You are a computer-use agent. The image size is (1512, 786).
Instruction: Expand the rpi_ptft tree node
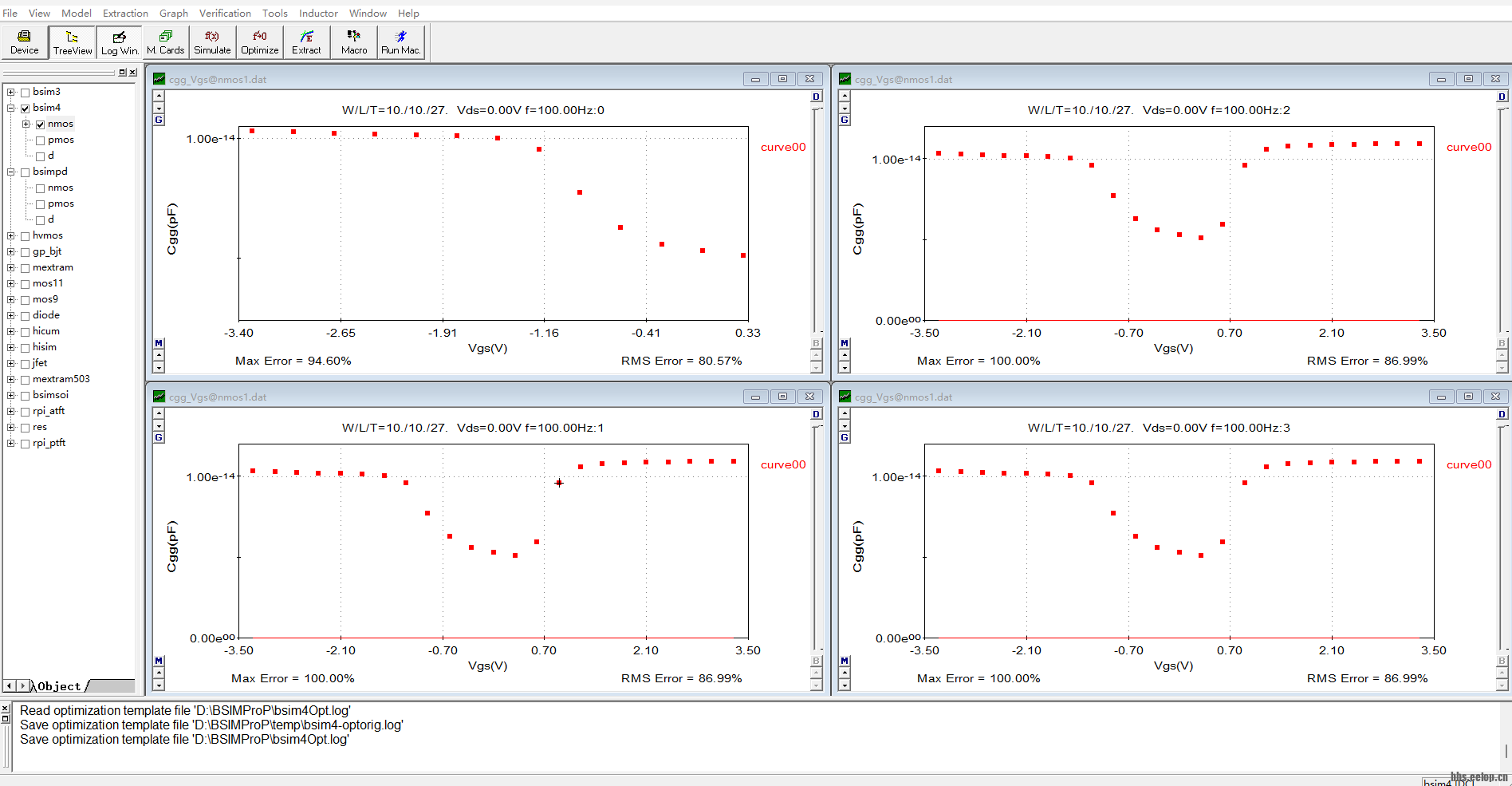click(x=11, y=444)
